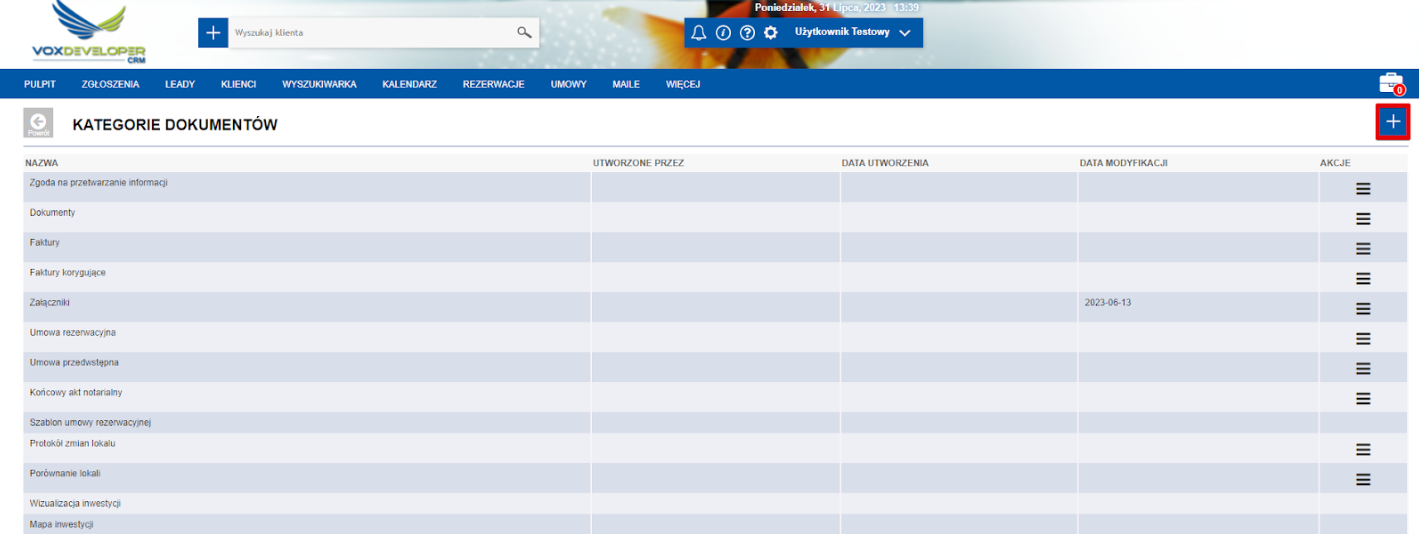Add a new document category with plus
The image size is (1419, 534).
coord(1393,122)
